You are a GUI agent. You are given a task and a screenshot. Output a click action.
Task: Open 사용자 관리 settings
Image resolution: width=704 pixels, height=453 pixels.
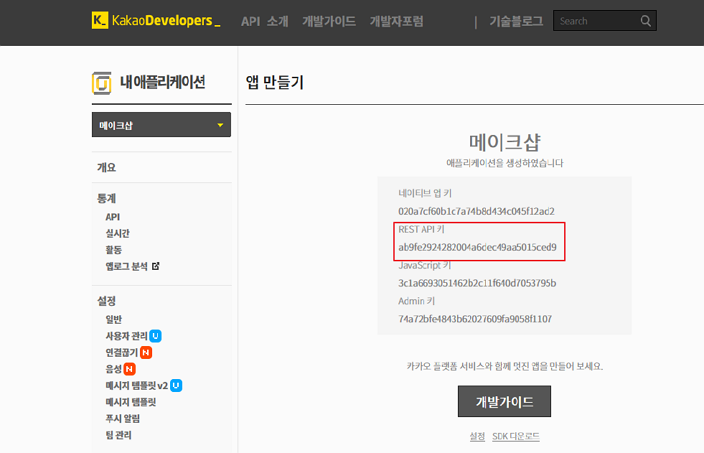[126, 336]
